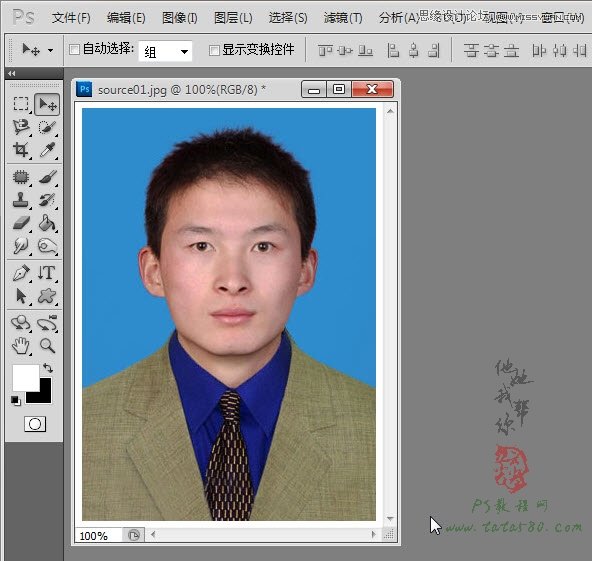Select the Rectangular Marquee tool
Screen dimensions: 592x561
(21, 104)
